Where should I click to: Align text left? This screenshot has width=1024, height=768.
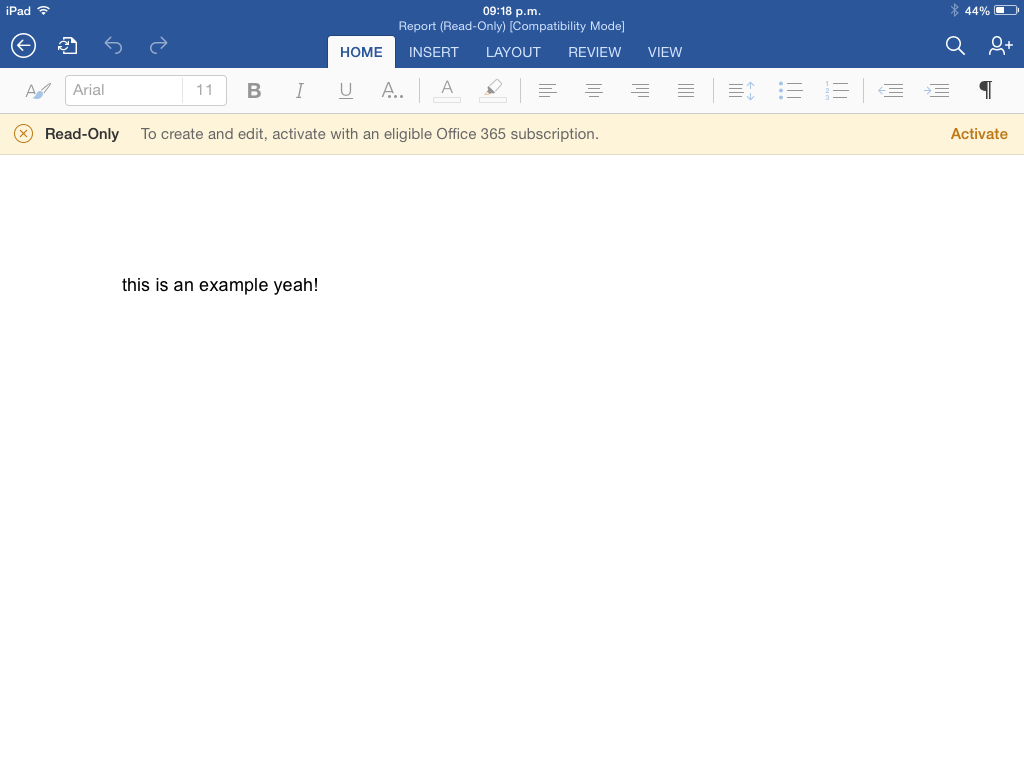(547, 90)
